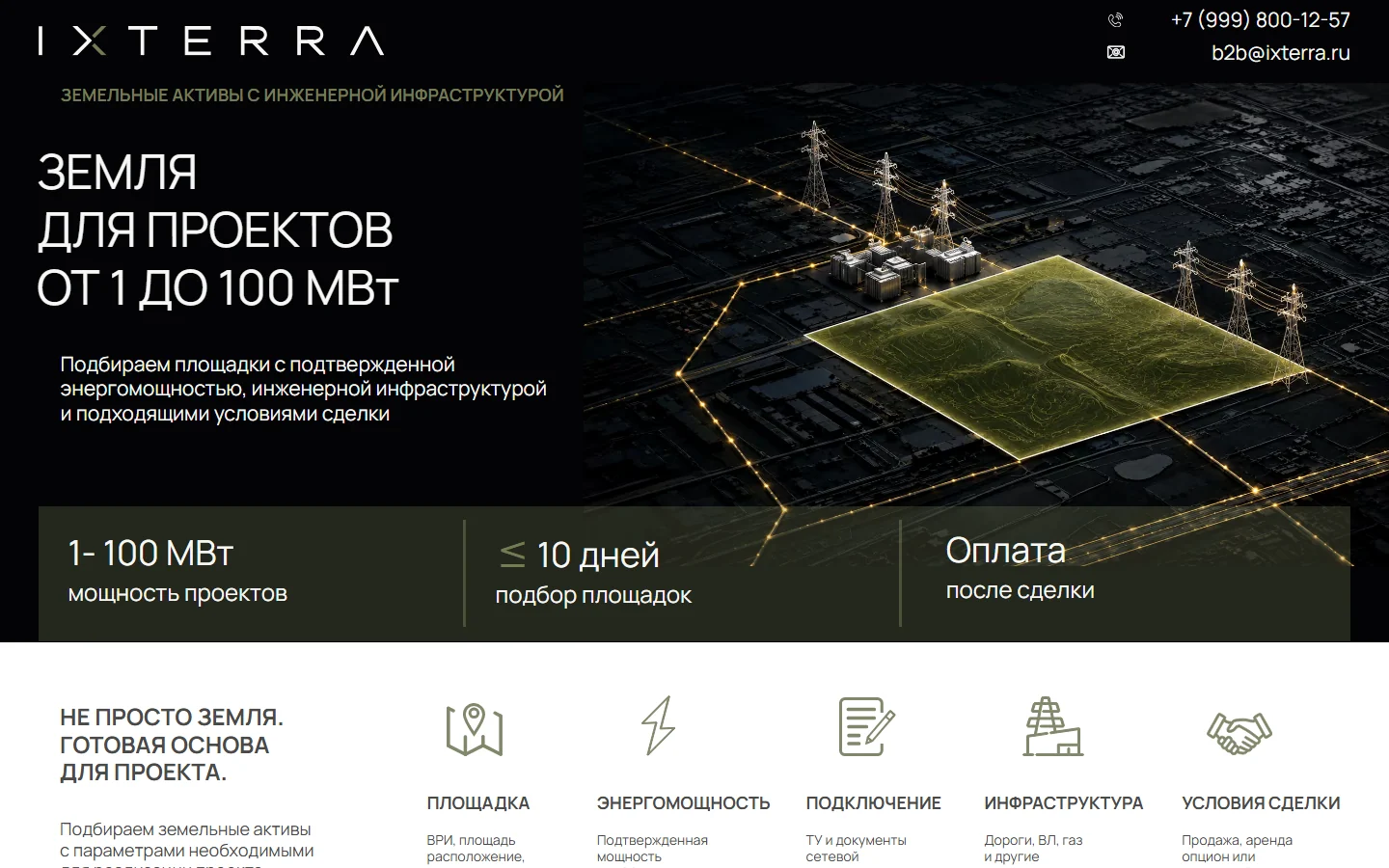1389x868 pixels.
Task: Click the 'мощность проектов' caption
Action: click(177, 594)
